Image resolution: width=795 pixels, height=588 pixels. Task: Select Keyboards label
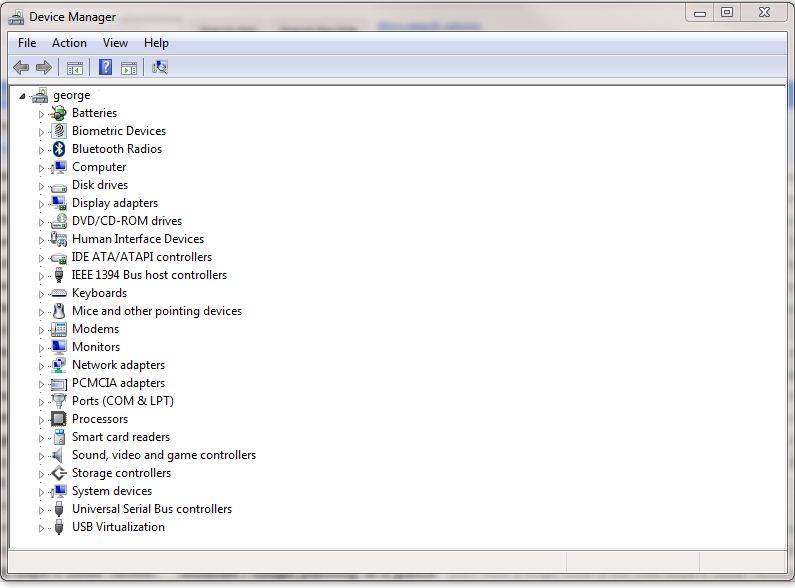click(x=99, y=293)
